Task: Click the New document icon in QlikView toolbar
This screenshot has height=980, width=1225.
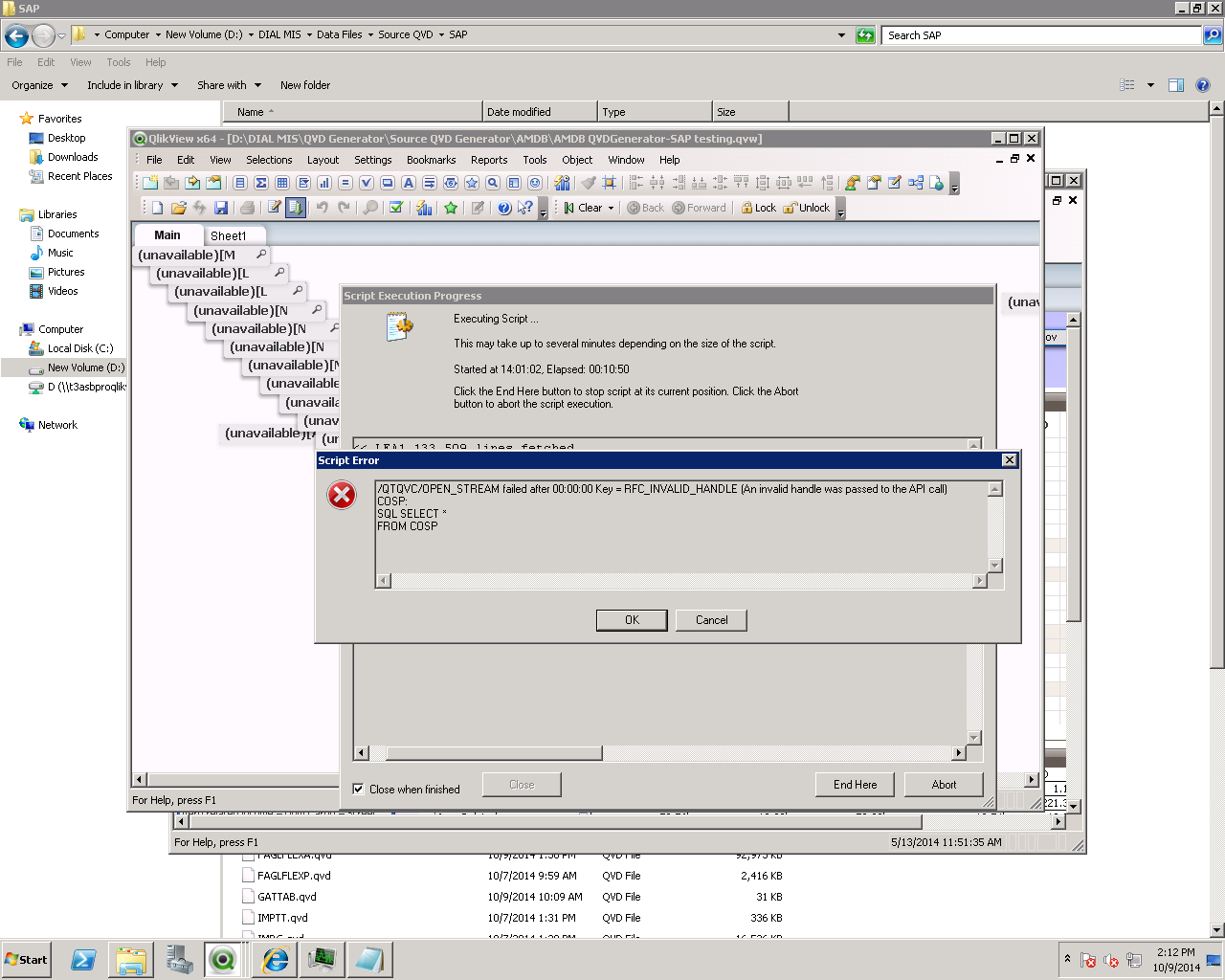Action: 158,208
